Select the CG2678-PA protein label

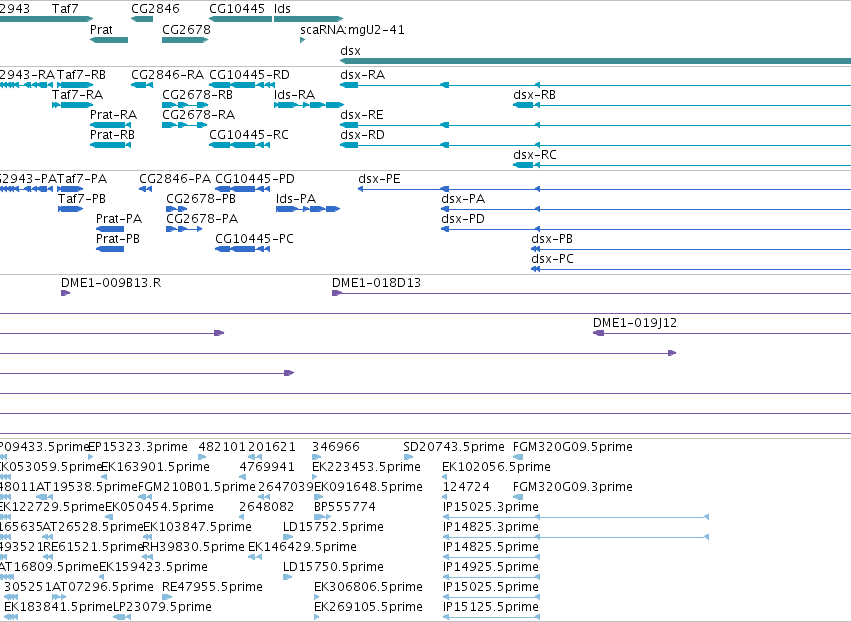(x=202, y=219)
